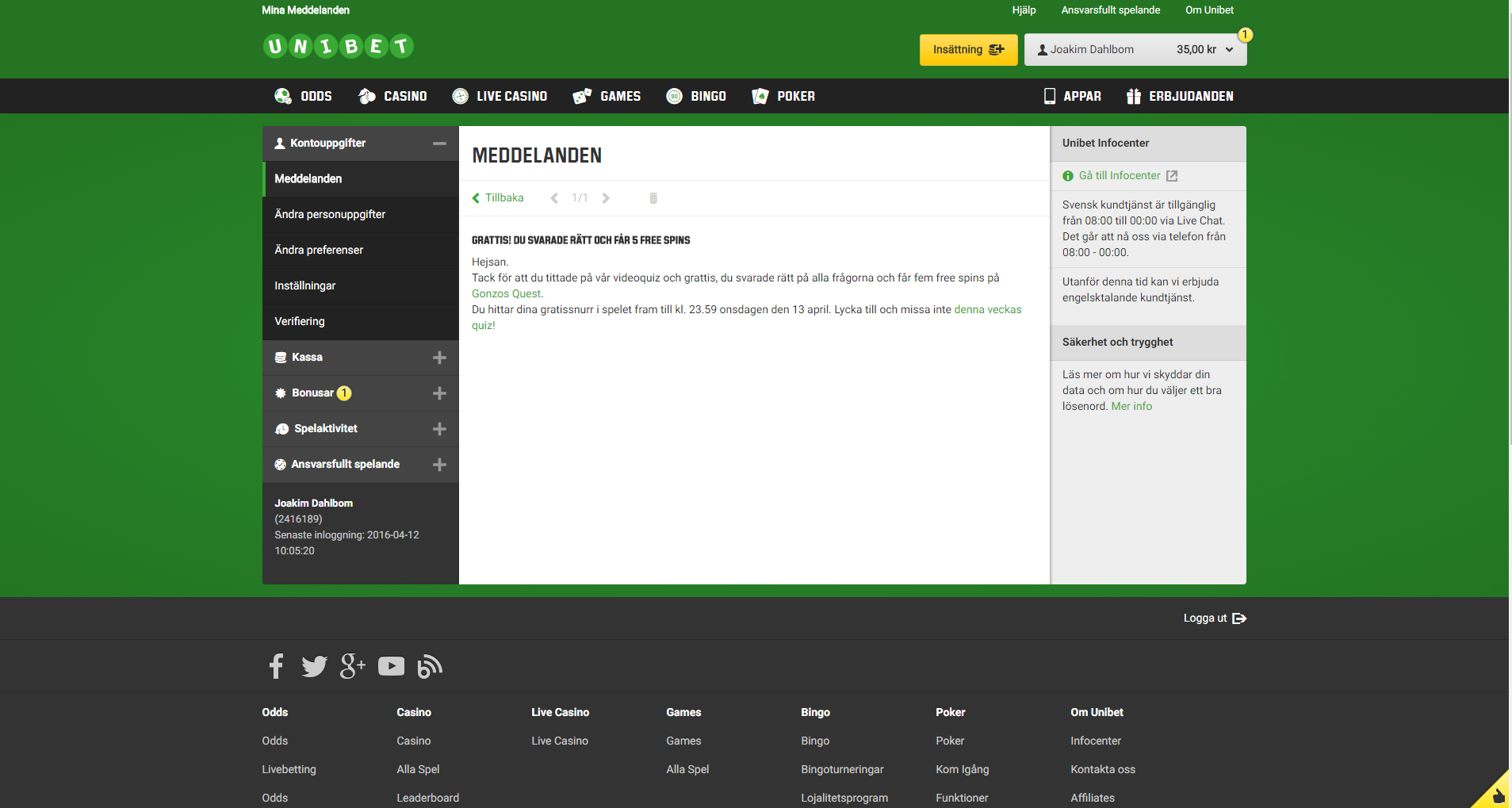Image resolution: width=1512 pixels, height=808 pixels.
Task: Open Ändra preferenser
Action: (x=361, y=251)
